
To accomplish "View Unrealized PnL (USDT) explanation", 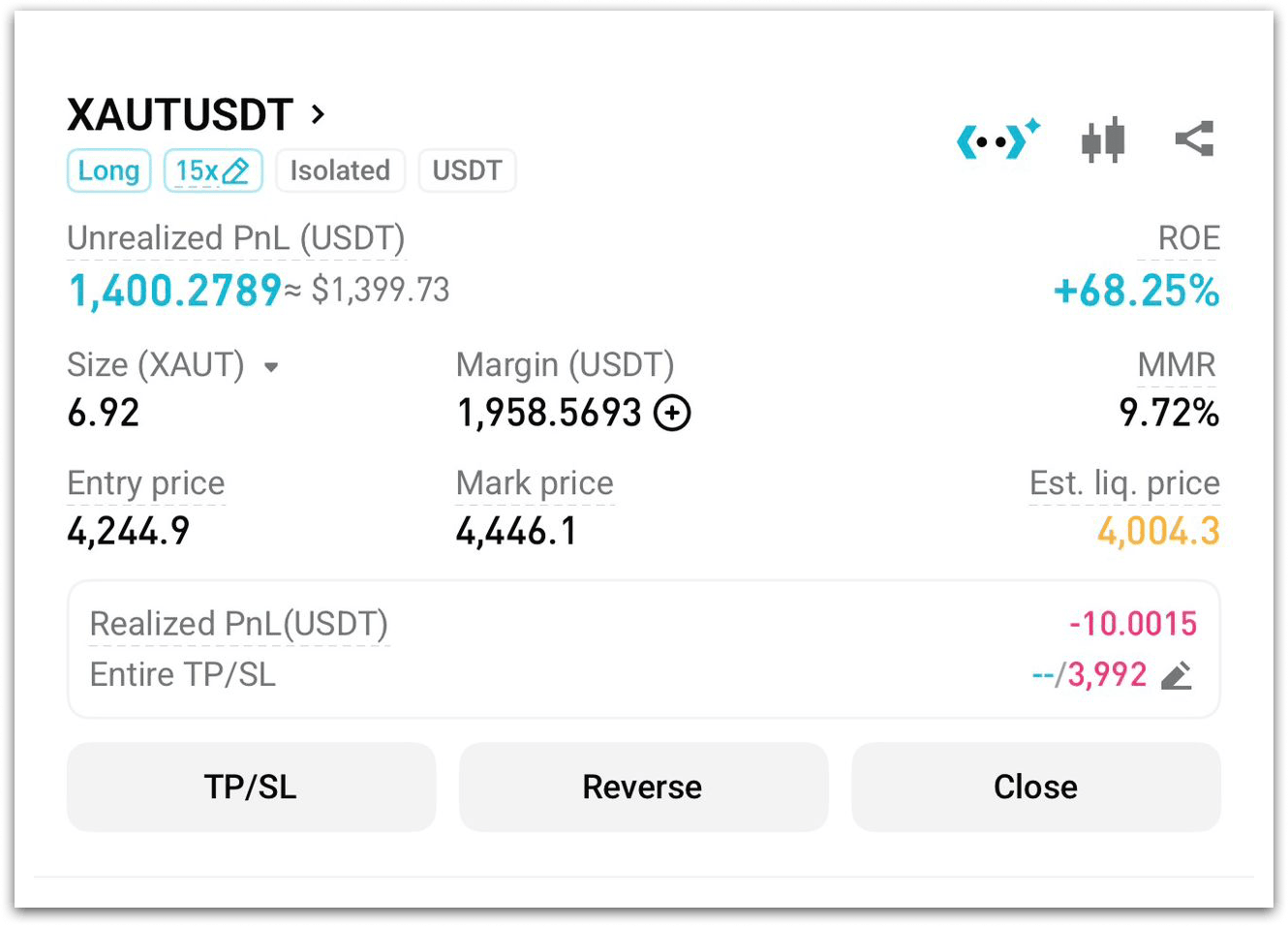I will 236,239.
